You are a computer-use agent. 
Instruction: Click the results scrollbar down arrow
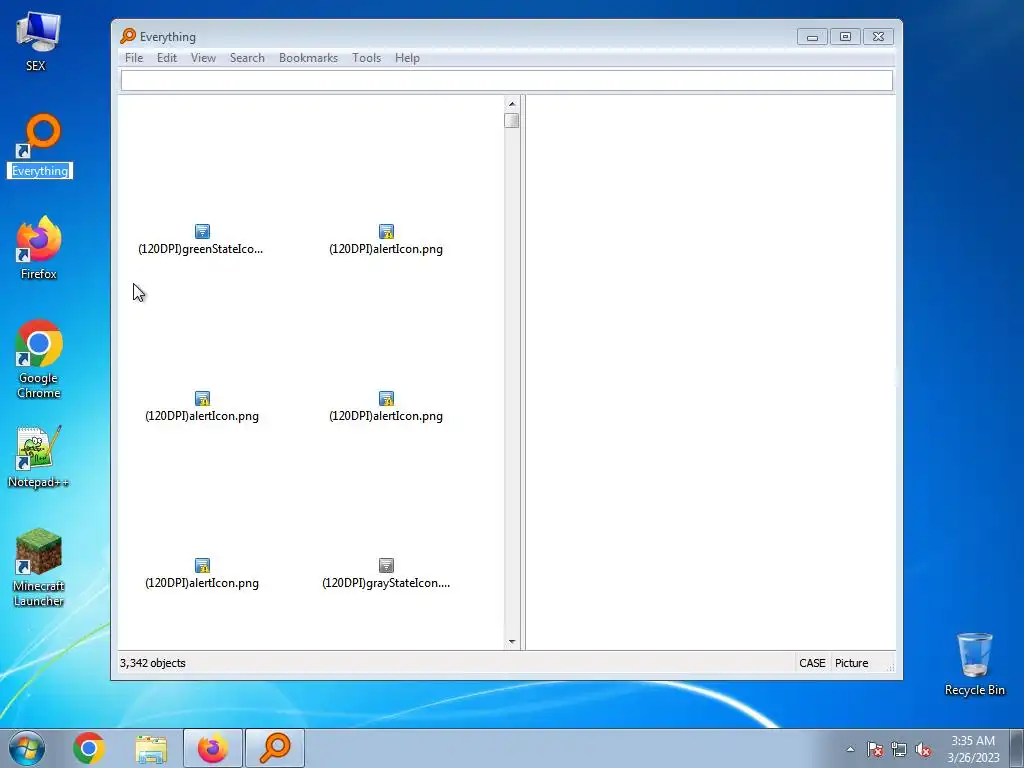(x=512, y=641)
